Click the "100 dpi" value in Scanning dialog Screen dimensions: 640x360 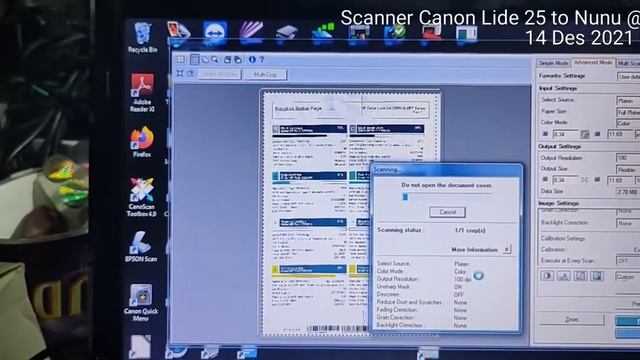coord(462,279)
